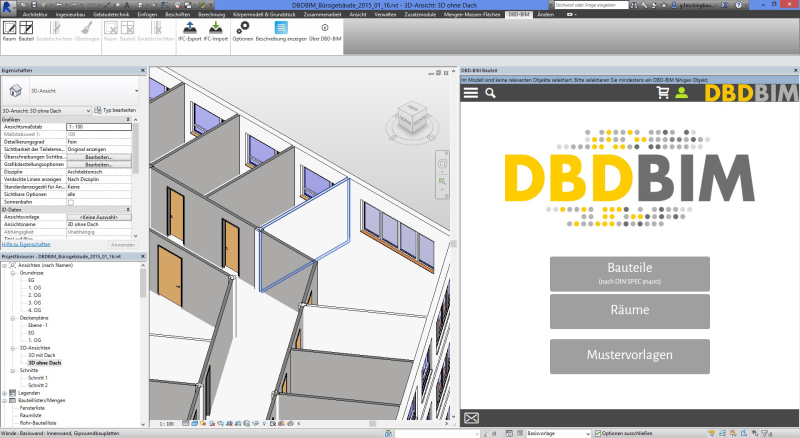800x438 pixels.
Task: Open DBD-BIM Optionen gears icon
Action: (x=243, y=31)
